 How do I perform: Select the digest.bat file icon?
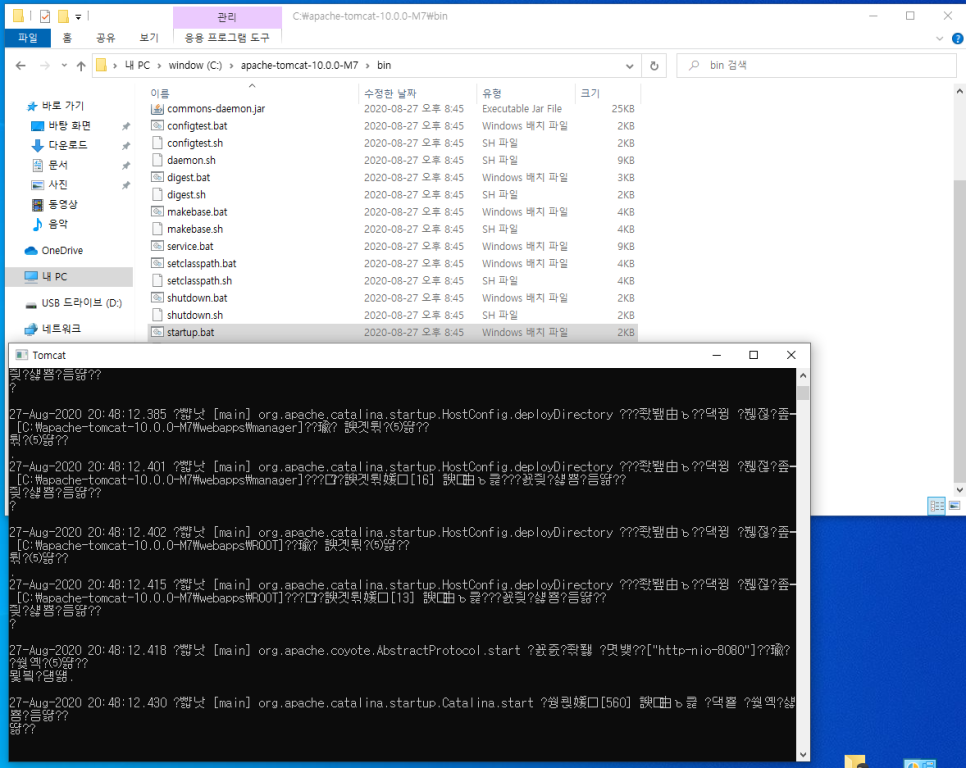click(158, 177)
